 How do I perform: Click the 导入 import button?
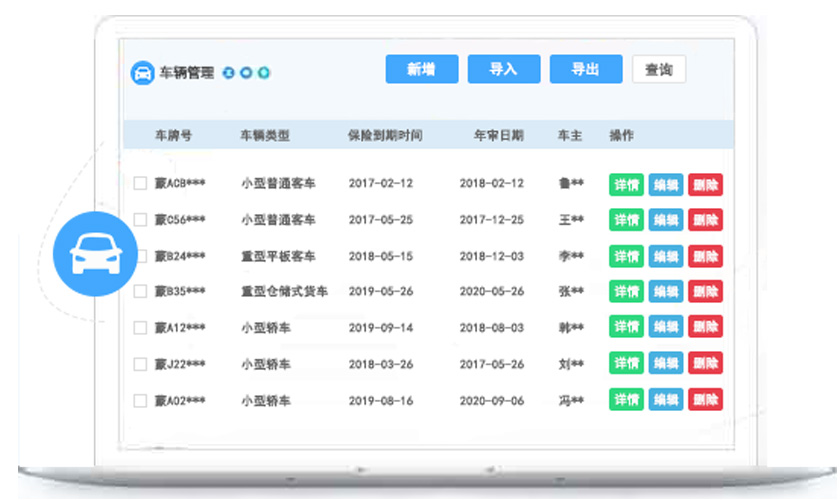point(503,69)
